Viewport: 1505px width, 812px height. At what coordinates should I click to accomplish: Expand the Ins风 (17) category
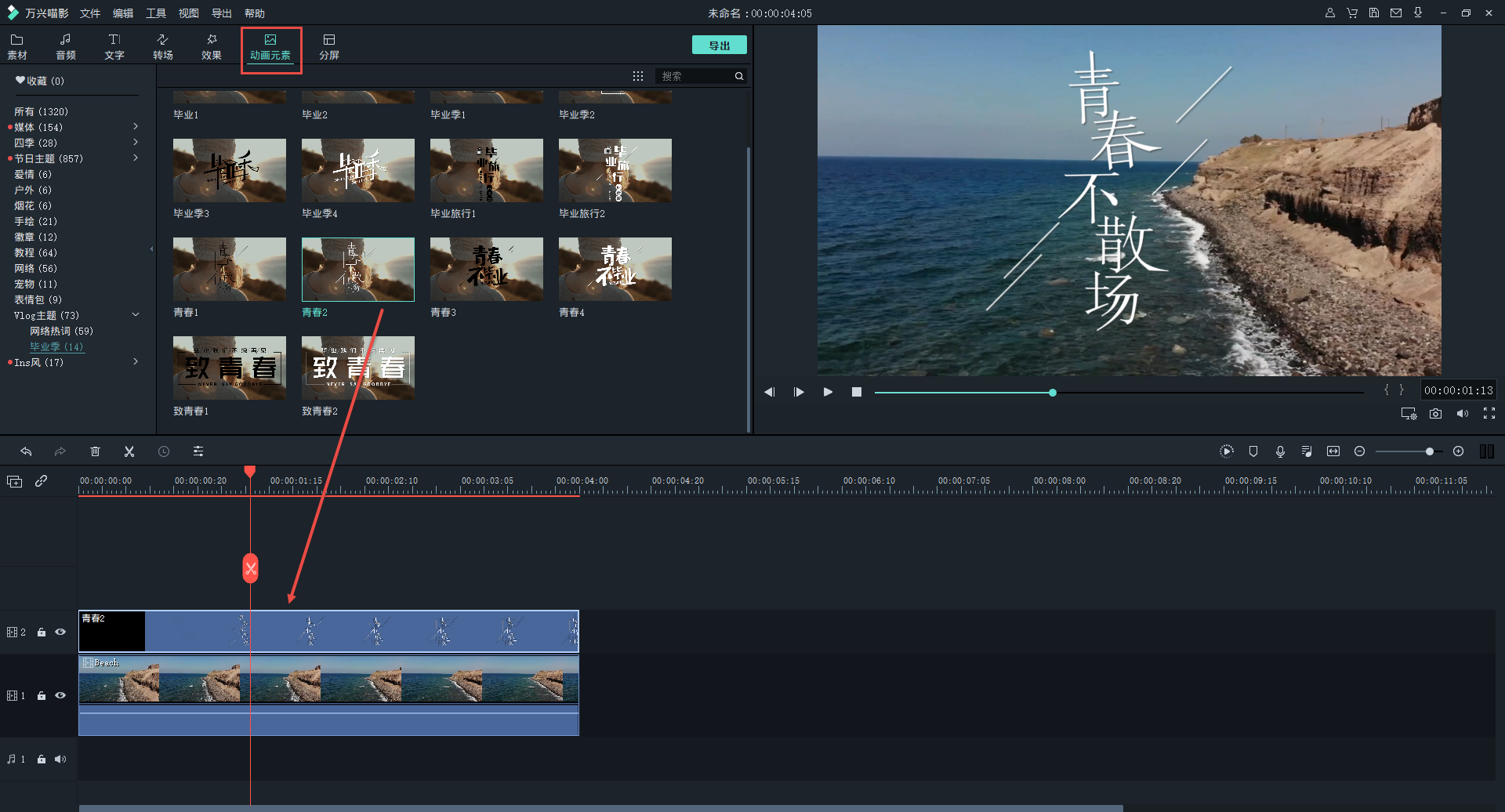136,362
